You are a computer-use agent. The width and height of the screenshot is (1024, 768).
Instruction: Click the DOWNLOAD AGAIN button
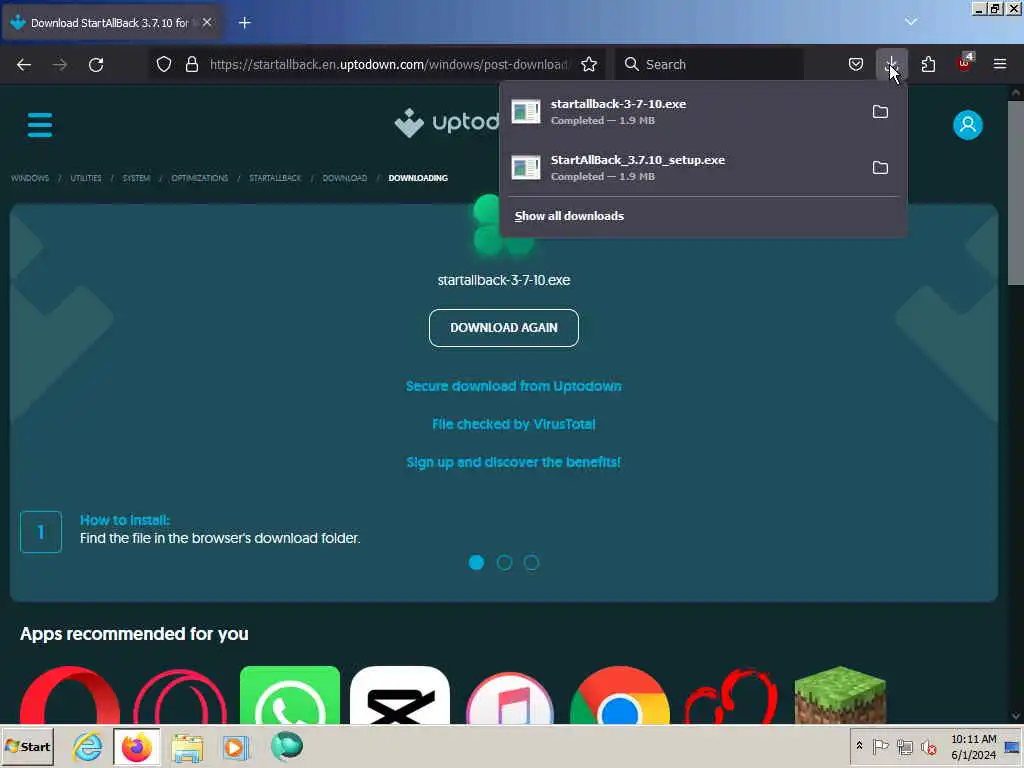[x=504, y=328]
